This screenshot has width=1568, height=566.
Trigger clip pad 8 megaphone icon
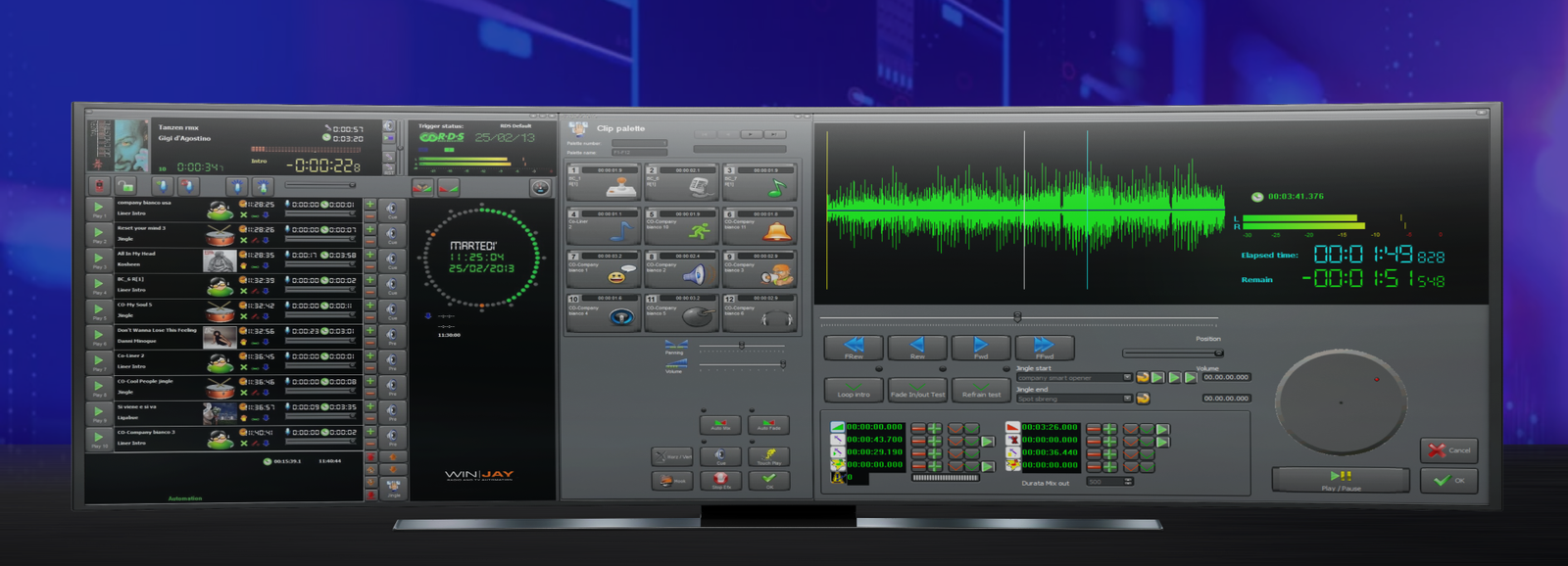tap(681, 269)
